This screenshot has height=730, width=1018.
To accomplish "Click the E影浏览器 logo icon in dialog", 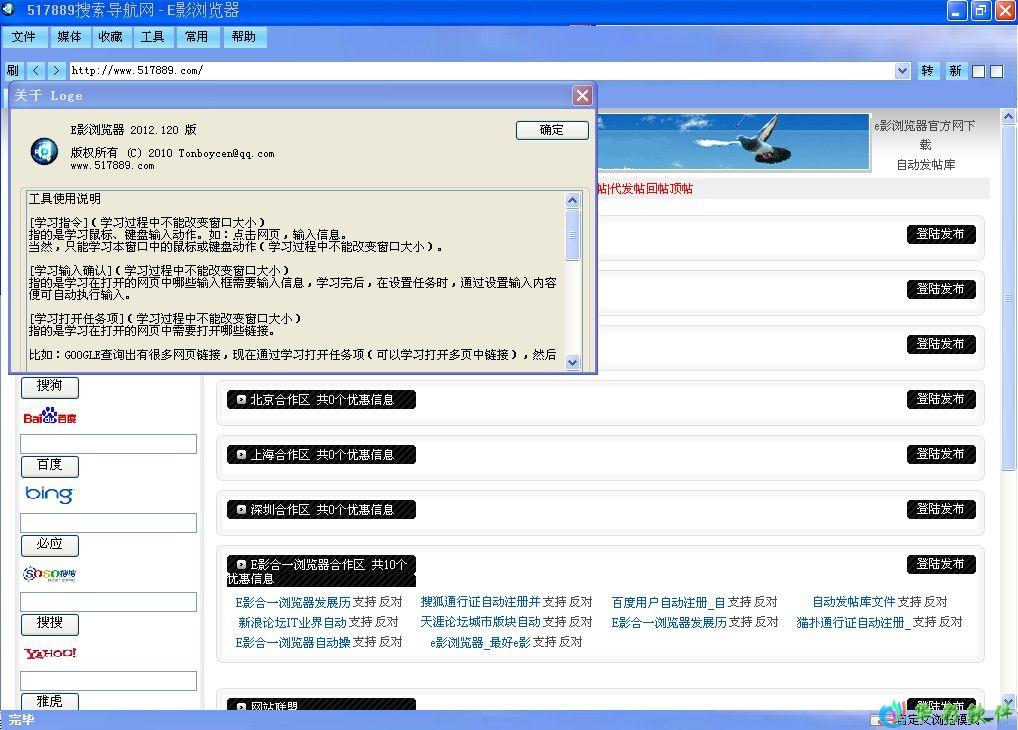I will (x=44, y=151).
